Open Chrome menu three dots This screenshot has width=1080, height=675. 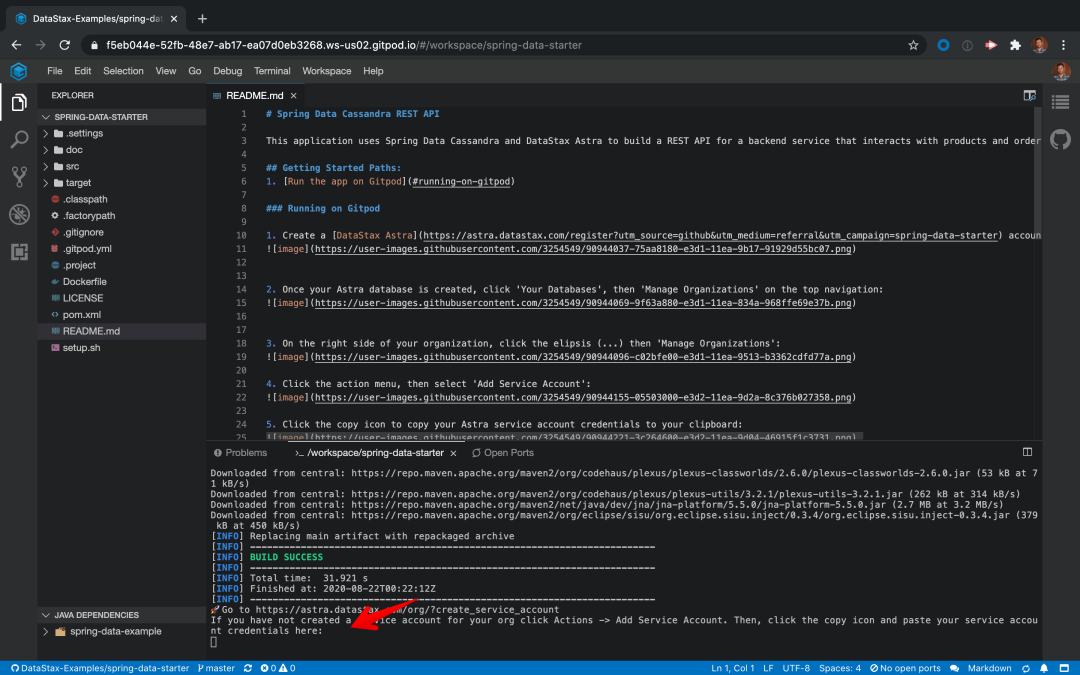[x=1063, y=45]
